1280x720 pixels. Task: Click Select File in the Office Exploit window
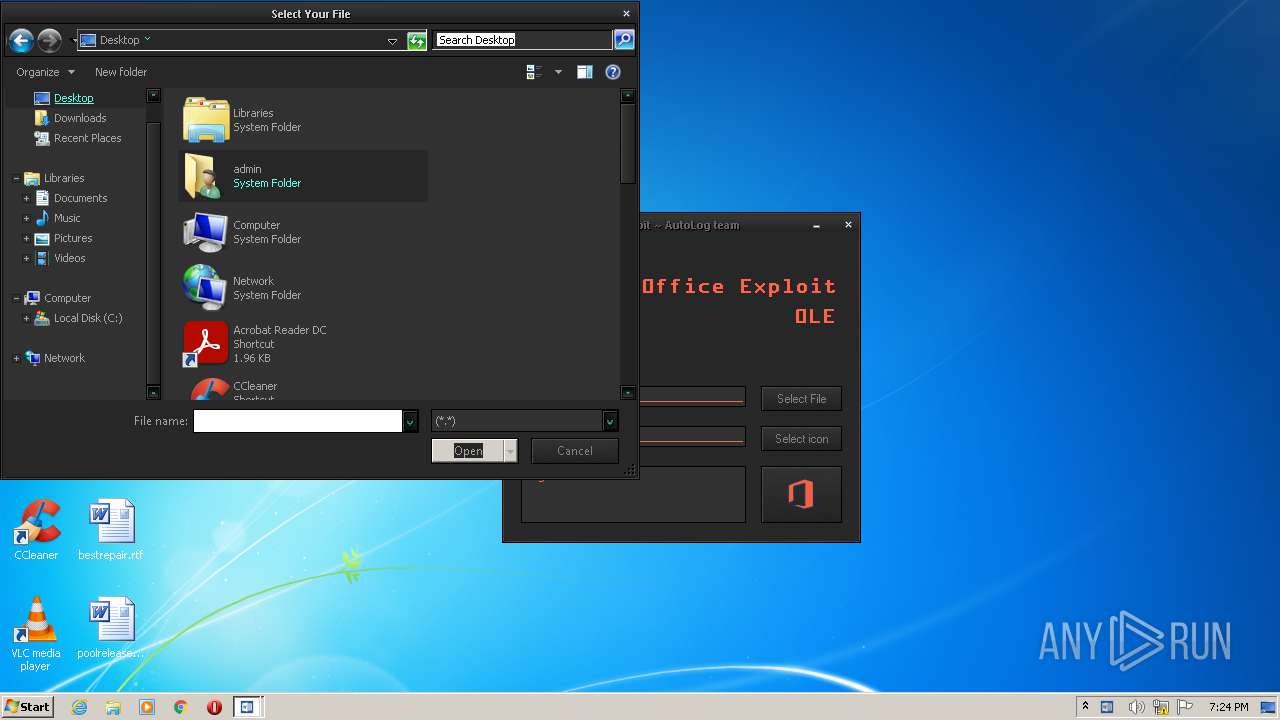pos(801,399)
